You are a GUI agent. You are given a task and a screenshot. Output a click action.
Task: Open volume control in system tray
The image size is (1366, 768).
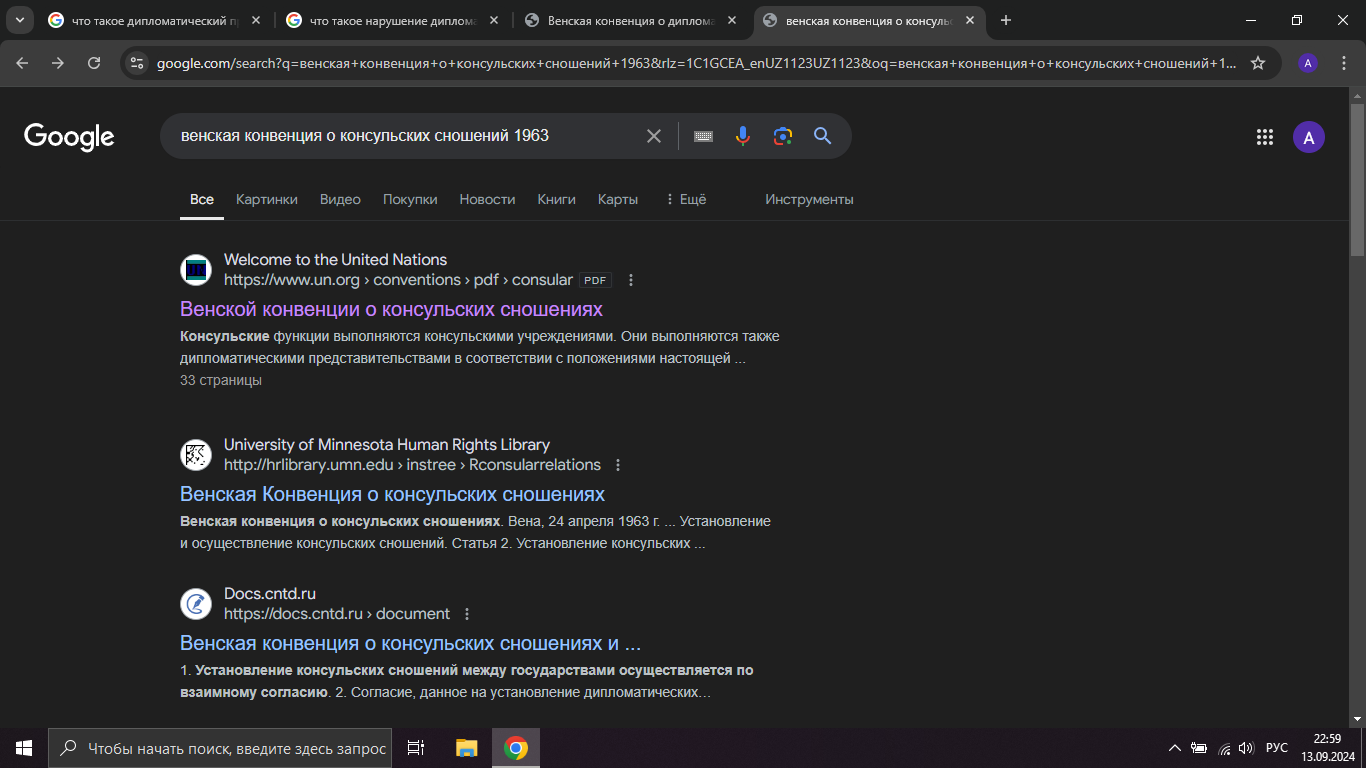[1246, 748]
